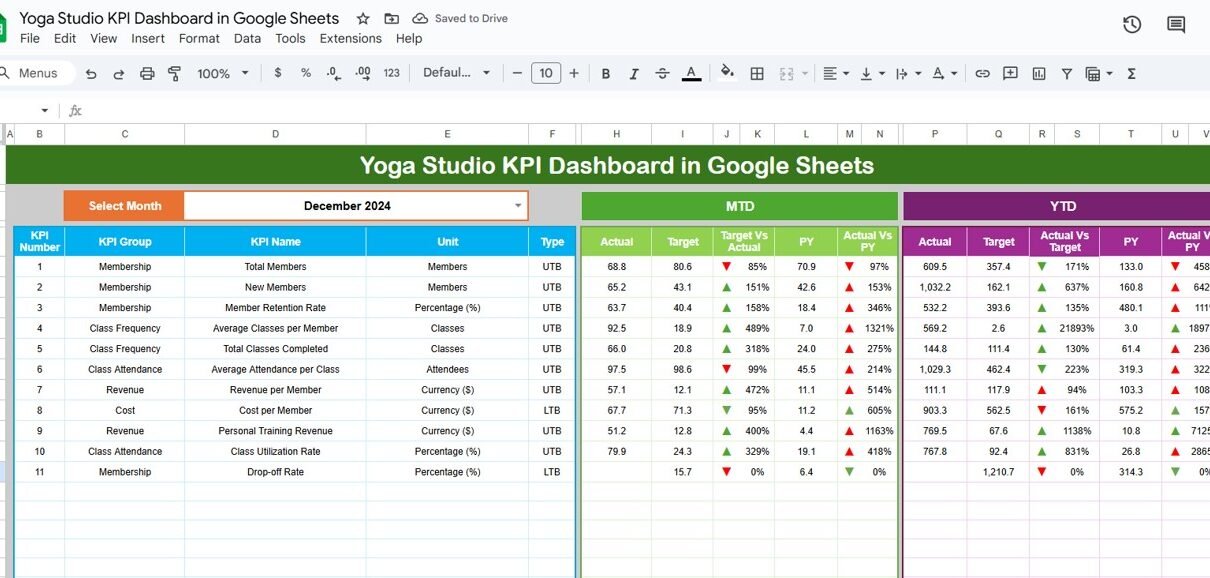Open the December 2024 month dropdown
This screenshot has height=578, width=1210.
(x=517, y=206)
